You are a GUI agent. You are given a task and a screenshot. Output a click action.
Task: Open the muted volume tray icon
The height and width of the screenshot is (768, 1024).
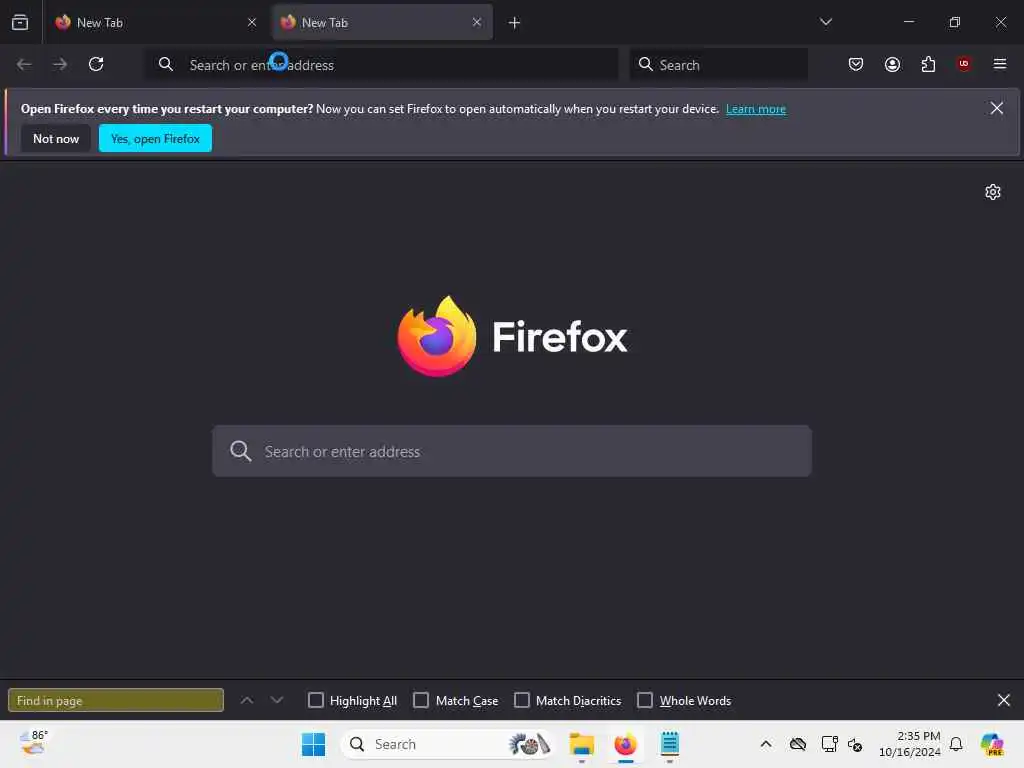click(x=855, y=744)
